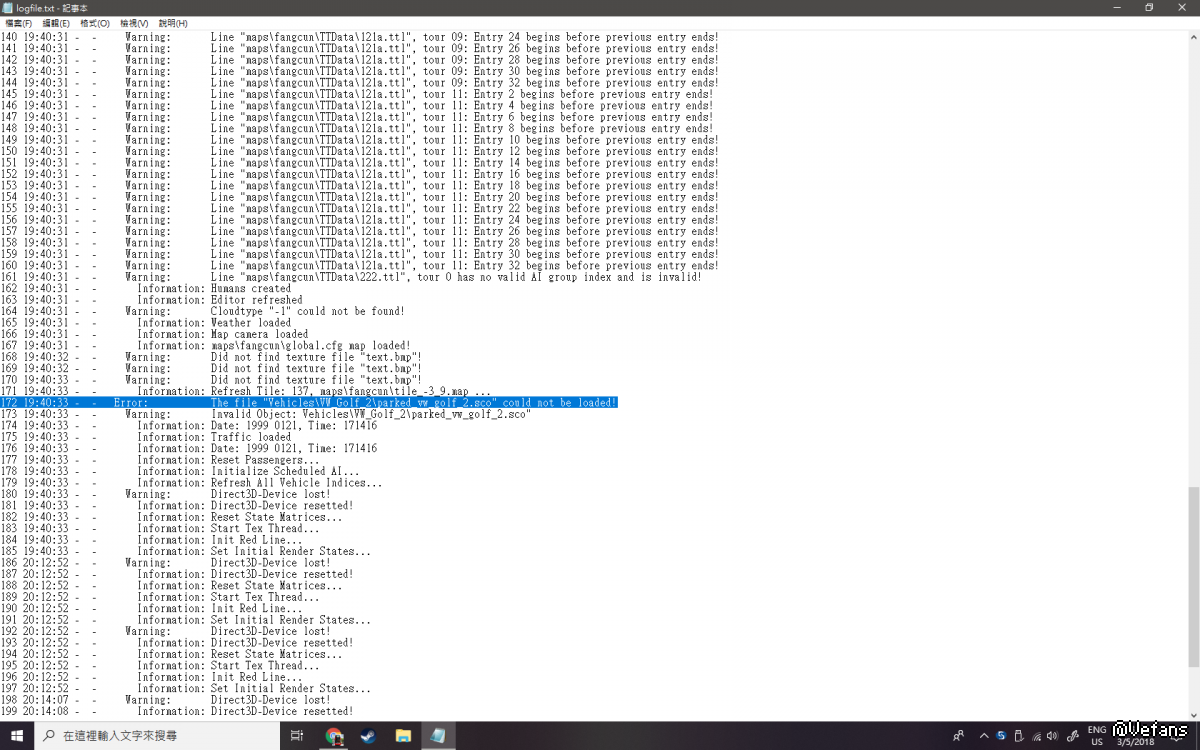Screen dimensions: 1200x750
Task: Click the scroll-down arrow on the vertical scrollbar
Action: tap(1193, 713)
